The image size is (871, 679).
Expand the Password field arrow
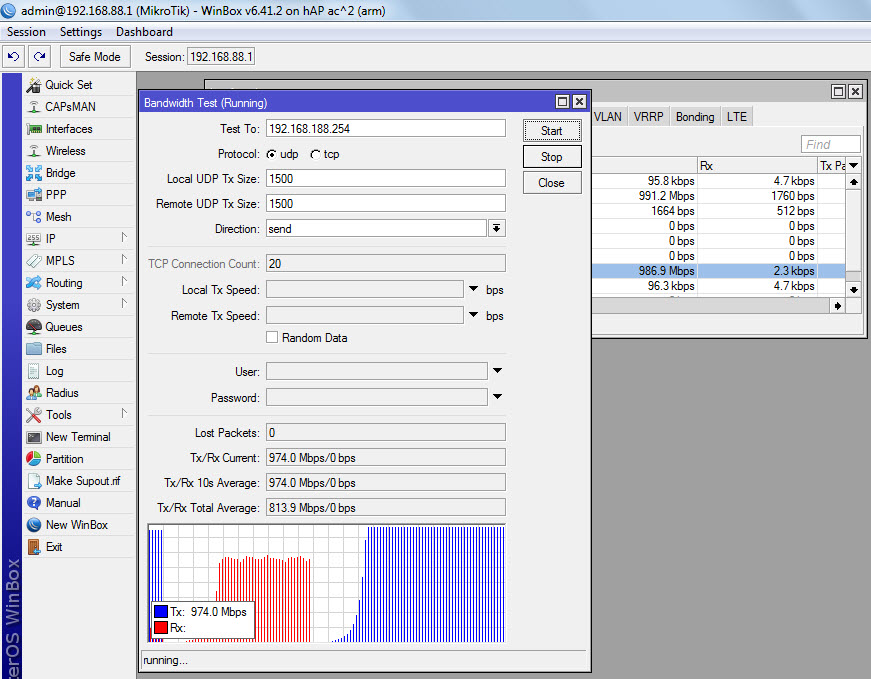[497, 397]
